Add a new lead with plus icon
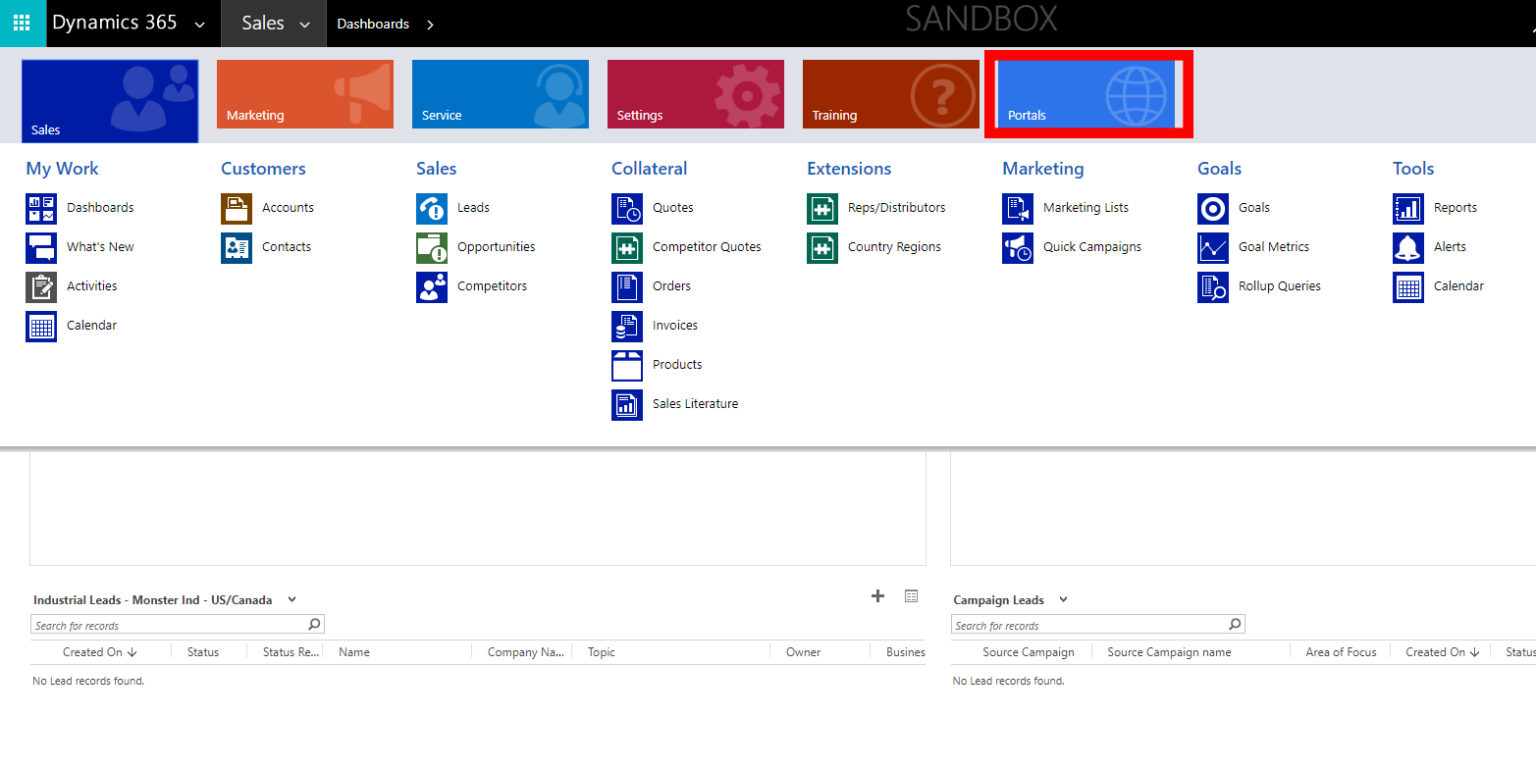This screenshot has height=769, width=1536. pos(878,596)
